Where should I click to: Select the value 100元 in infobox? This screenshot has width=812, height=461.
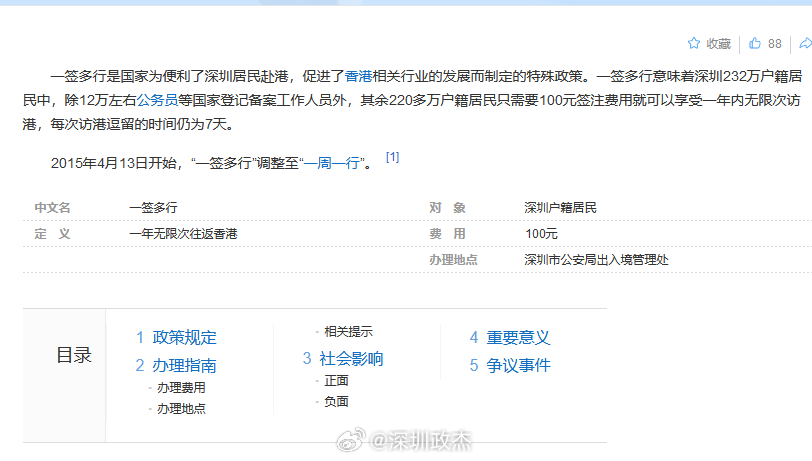(541, 234)
